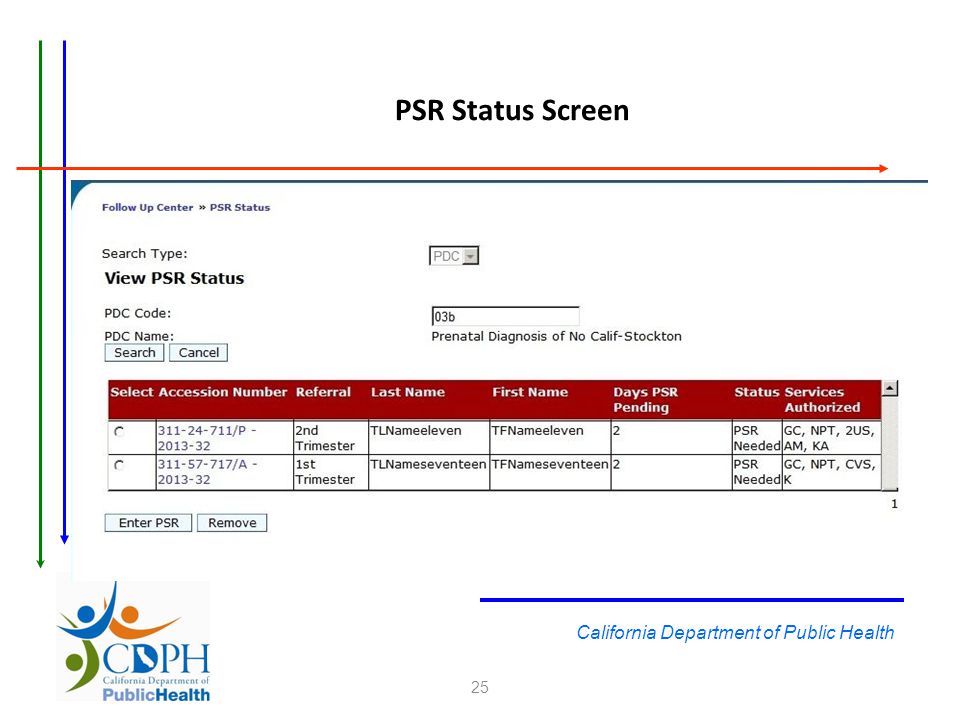Click the Accession Number column header

coord(223,392)
